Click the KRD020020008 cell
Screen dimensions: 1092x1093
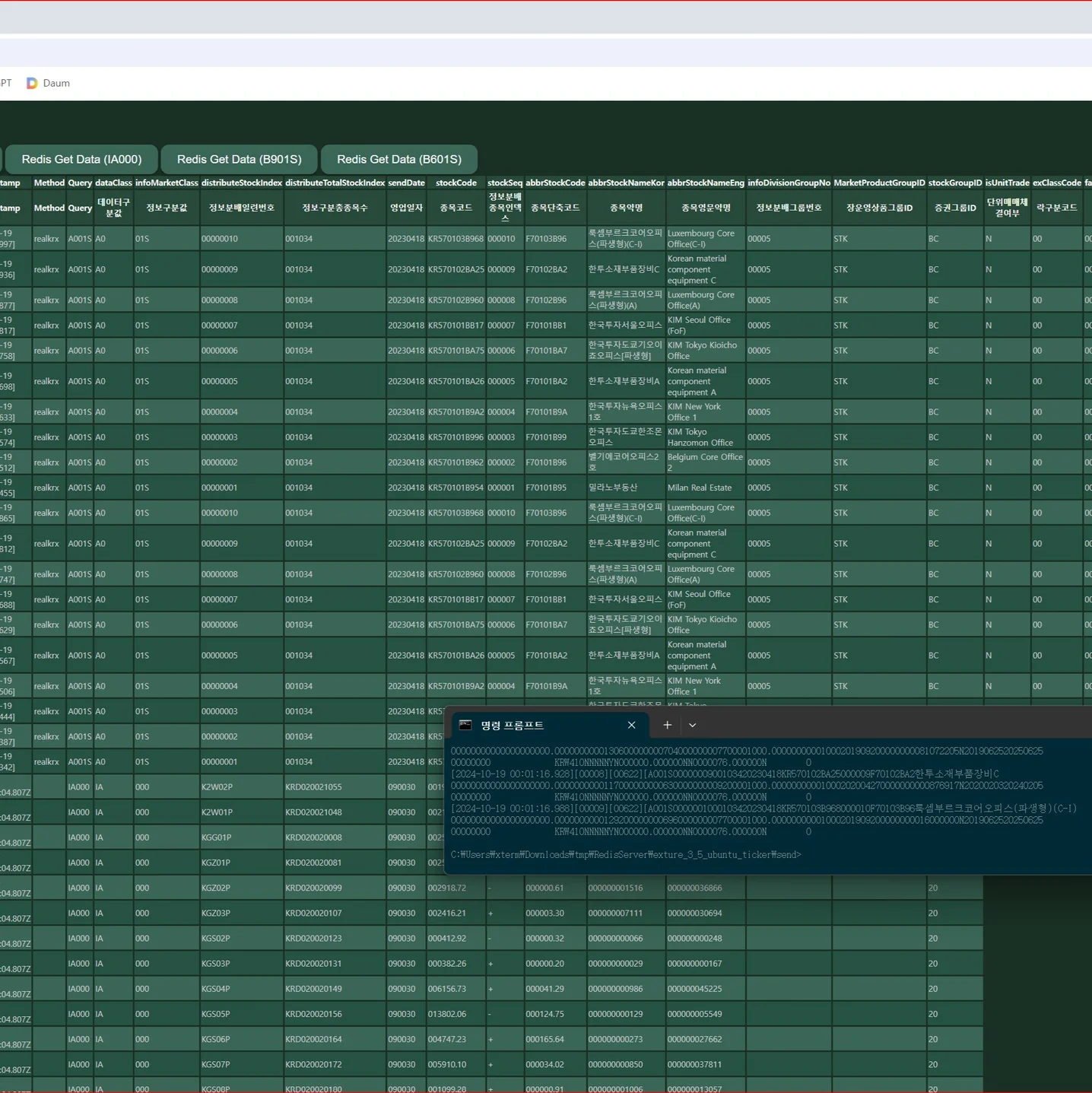coord(335,837)
